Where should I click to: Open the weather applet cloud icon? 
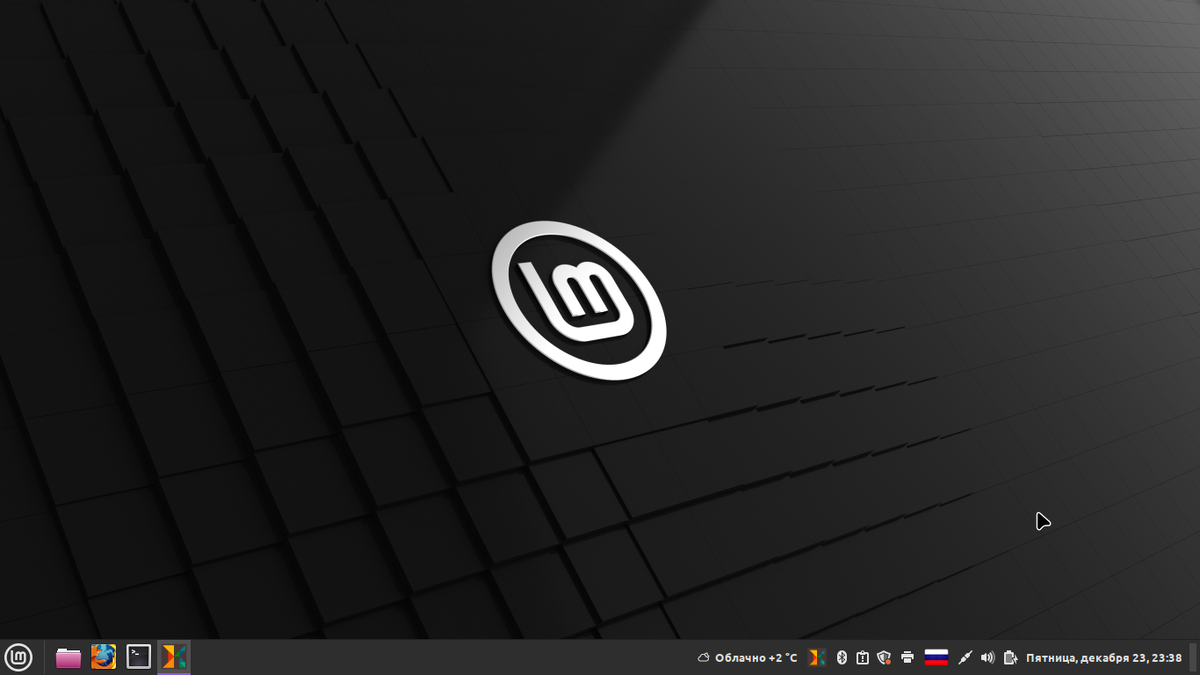[x=704, y=658]
